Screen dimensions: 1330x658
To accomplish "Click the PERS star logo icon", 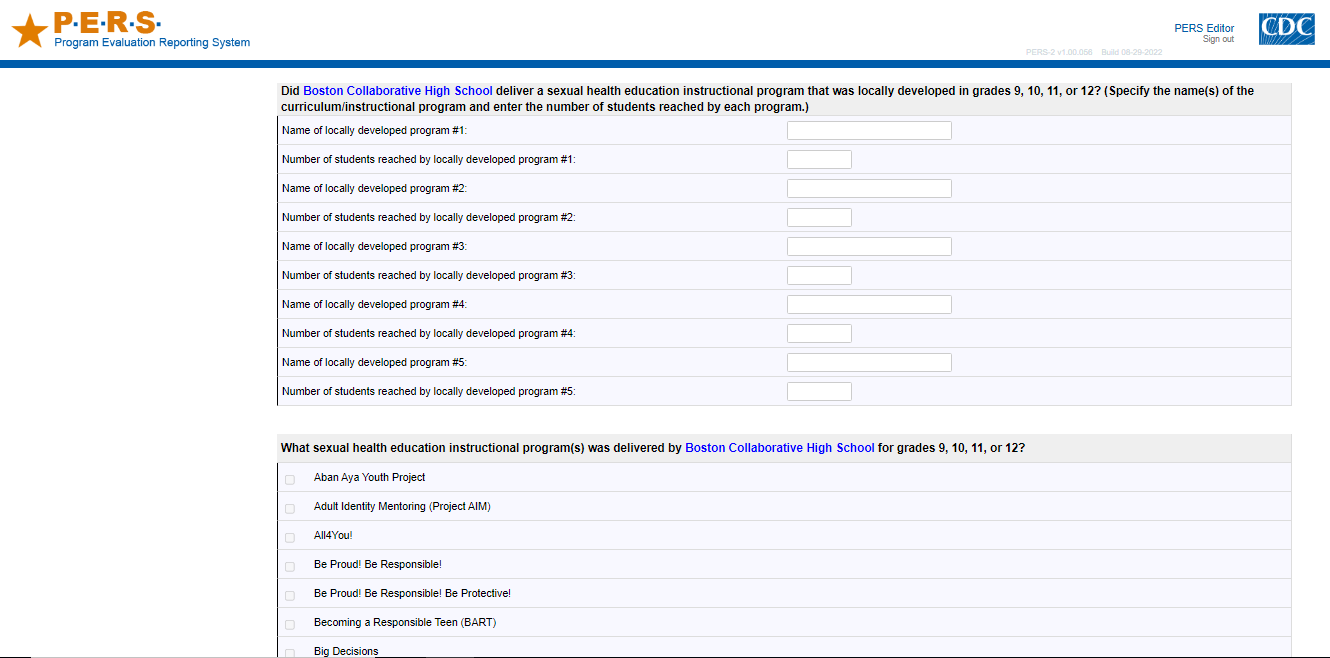I will 29,31.
